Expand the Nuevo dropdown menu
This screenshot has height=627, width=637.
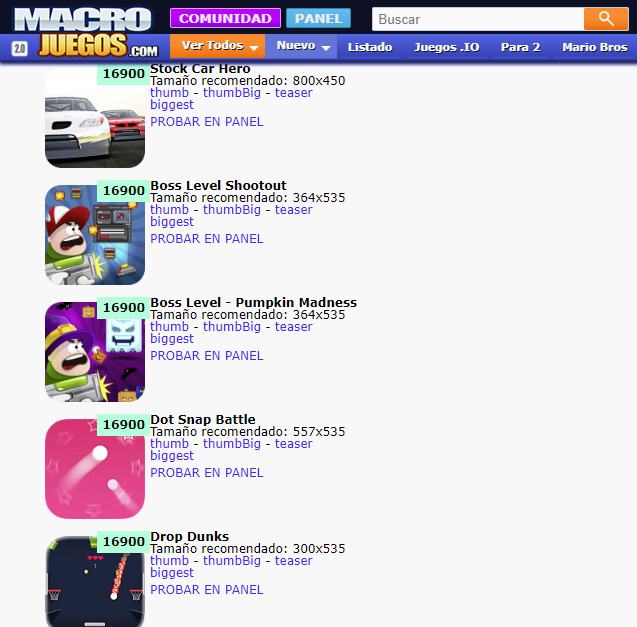301,46
